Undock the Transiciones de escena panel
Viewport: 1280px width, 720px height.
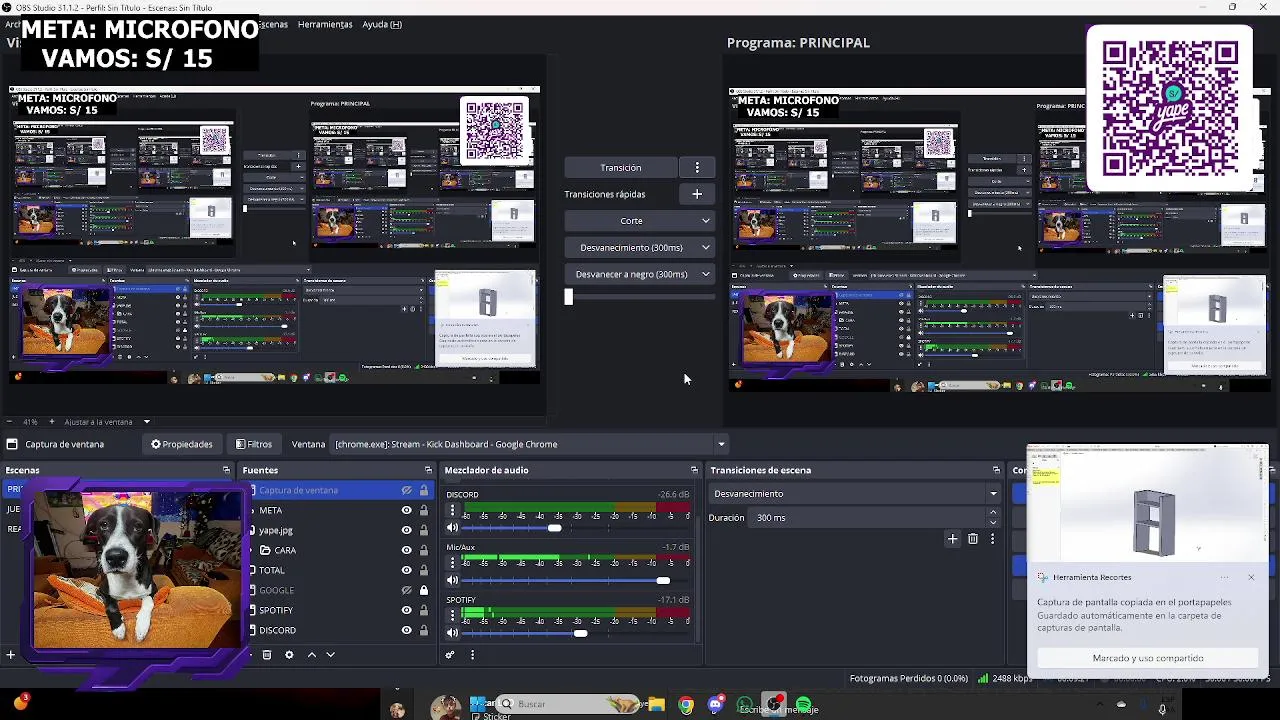pos(996,470)
